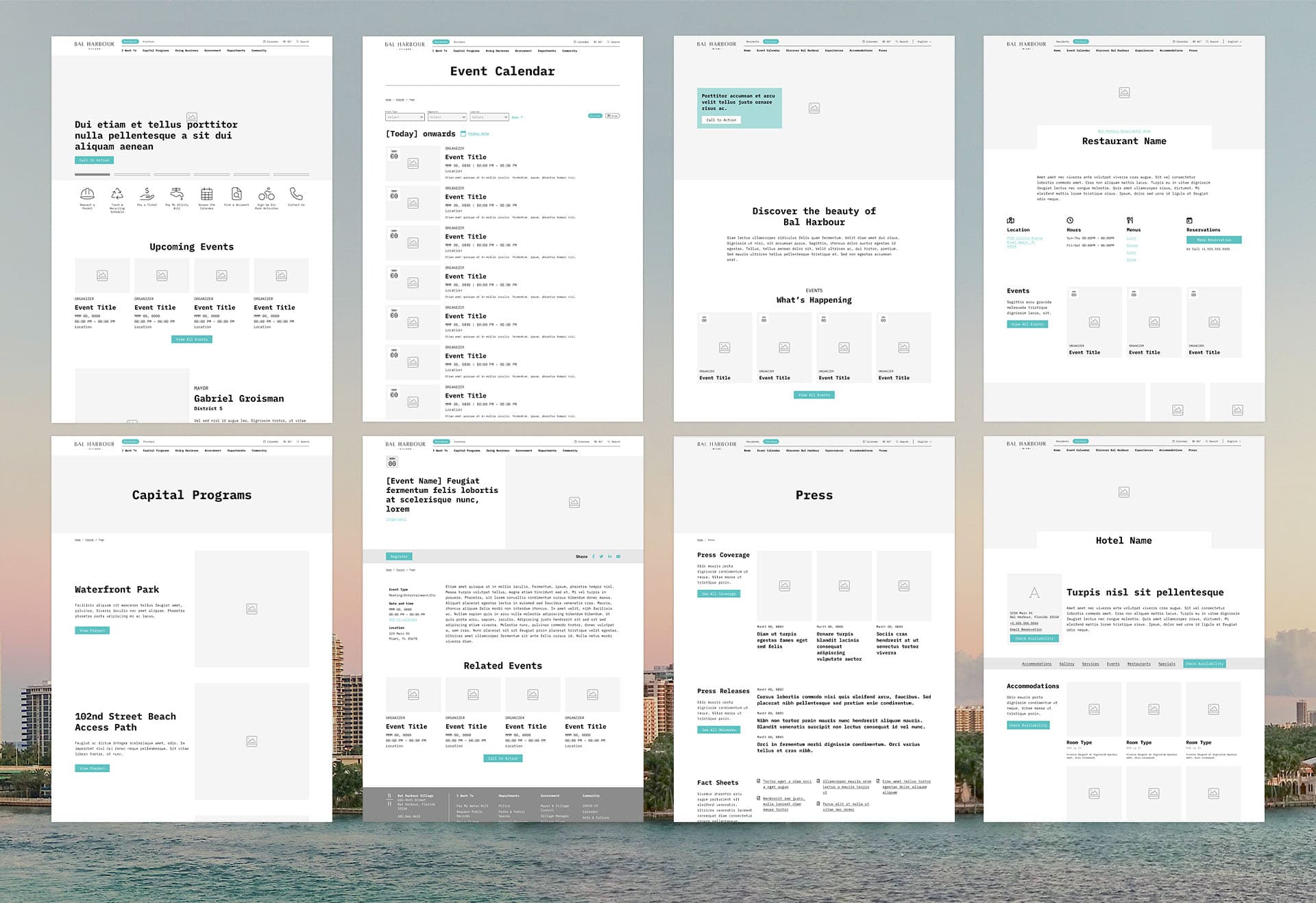Toggle the Residents pill on the homepage wireframe
Image resolution: width=1316 pixels, height=903 pixels.
(x=130, y=42)
